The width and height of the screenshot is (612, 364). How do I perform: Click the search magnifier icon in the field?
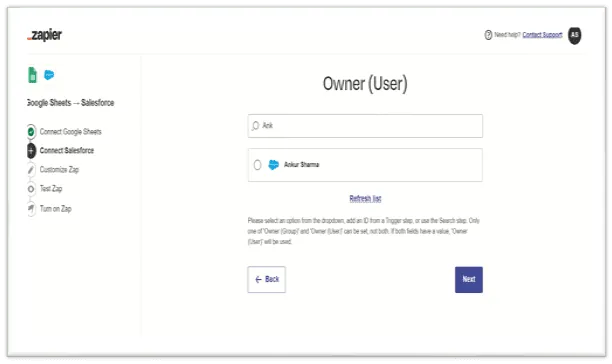pyautogui.click(x=255, y=126)
